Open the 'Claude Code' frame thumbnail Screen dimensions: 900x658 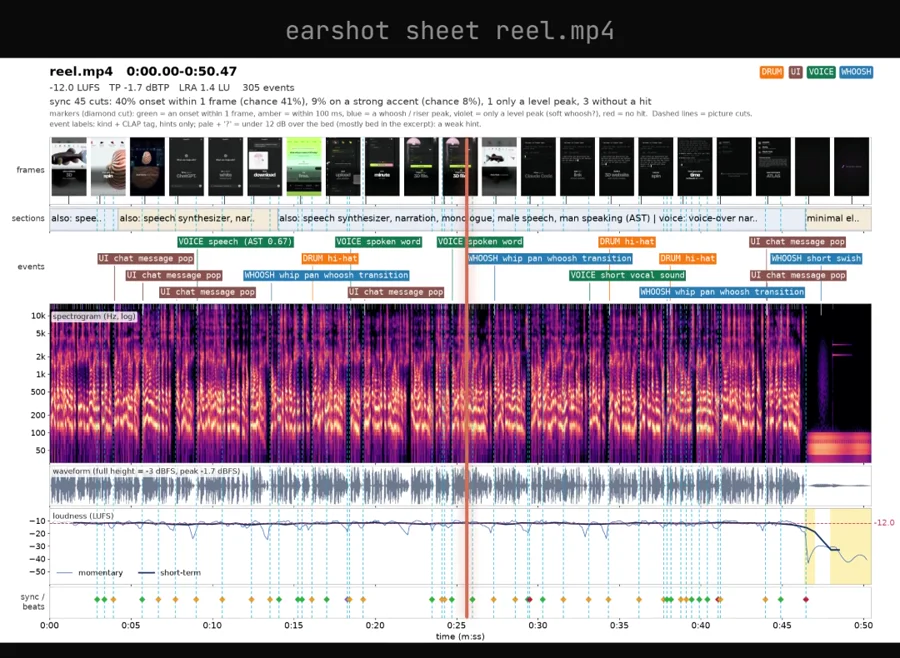pos(538,167)
